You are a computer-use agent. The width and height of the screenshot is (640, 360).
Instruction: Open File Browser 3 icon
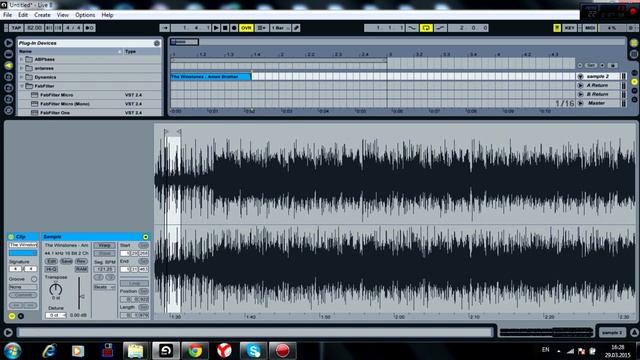coord(8,99)
